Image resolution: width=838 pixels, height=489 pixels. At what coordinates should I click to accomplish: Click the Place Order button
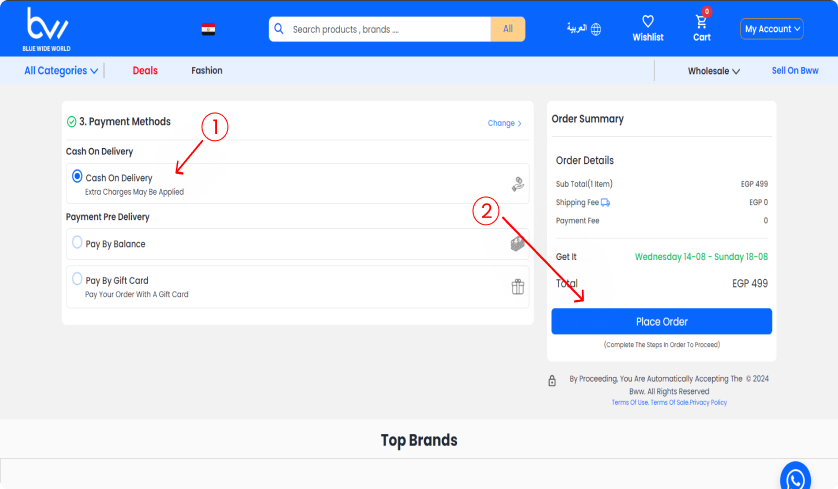tap(662, 321)
